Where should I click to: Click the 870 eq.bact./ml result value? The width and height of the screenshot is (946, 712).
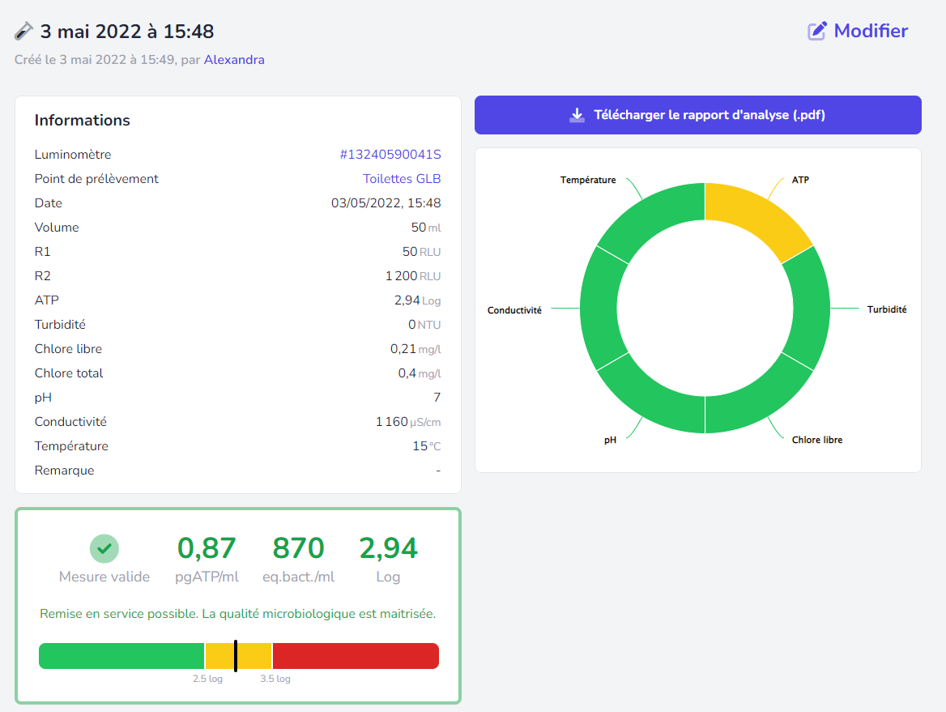coord(298,548)
